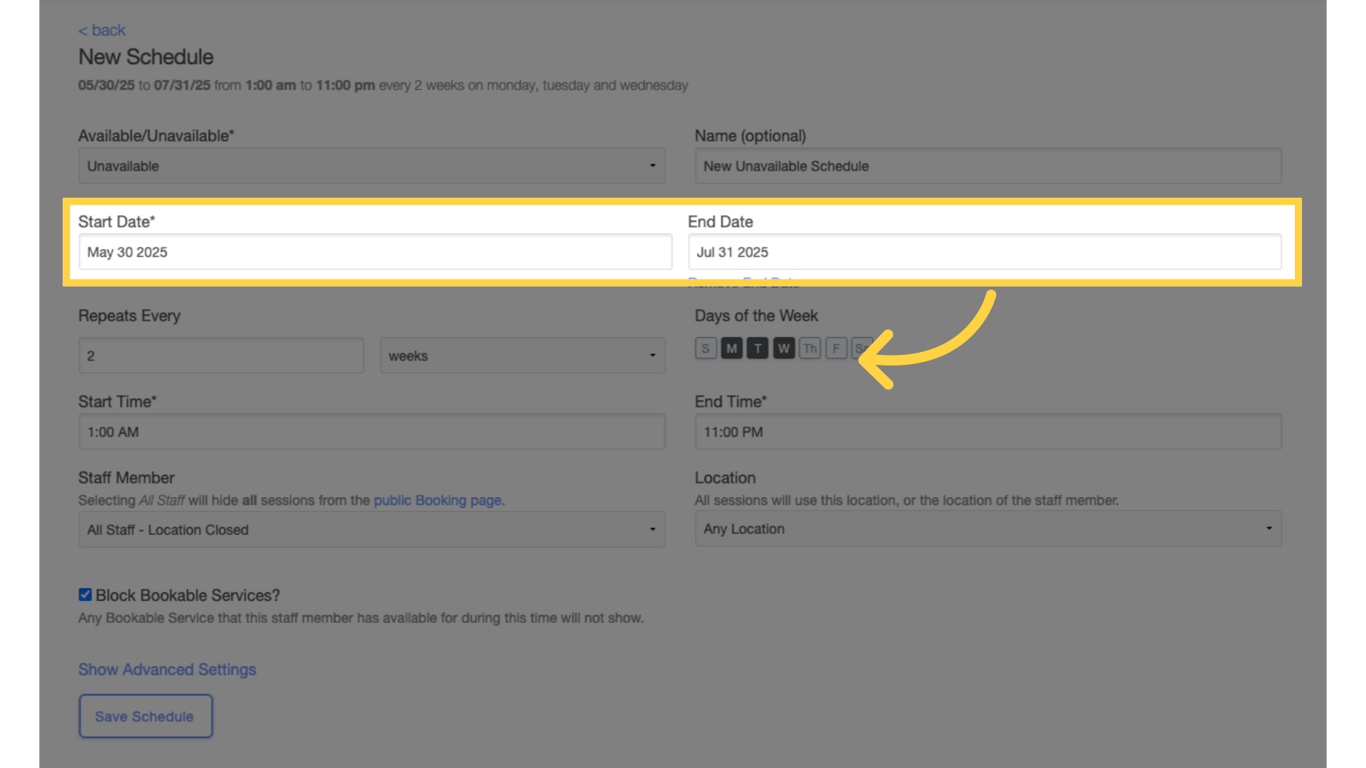The width and height of the screenshot is (1366, 768).
Task: Edit the Start Time field
Action: coord(371,432)
